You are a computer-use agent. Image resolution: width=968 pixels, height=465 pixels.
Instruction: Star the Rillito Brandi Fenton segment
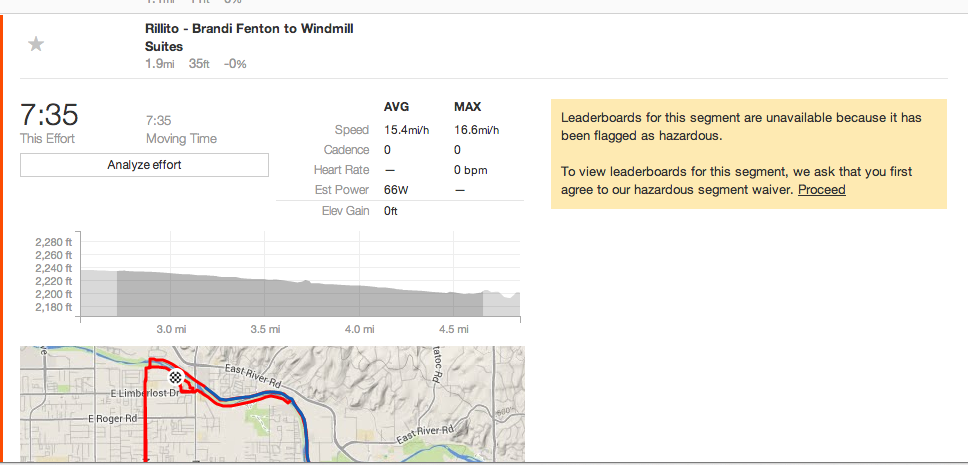click(36, 44)
